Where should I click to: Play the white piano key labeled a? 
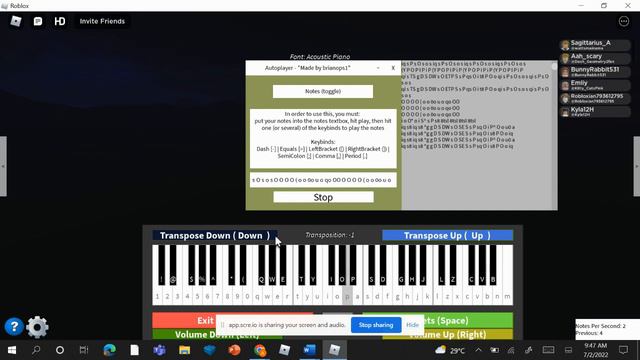[358, 296]
